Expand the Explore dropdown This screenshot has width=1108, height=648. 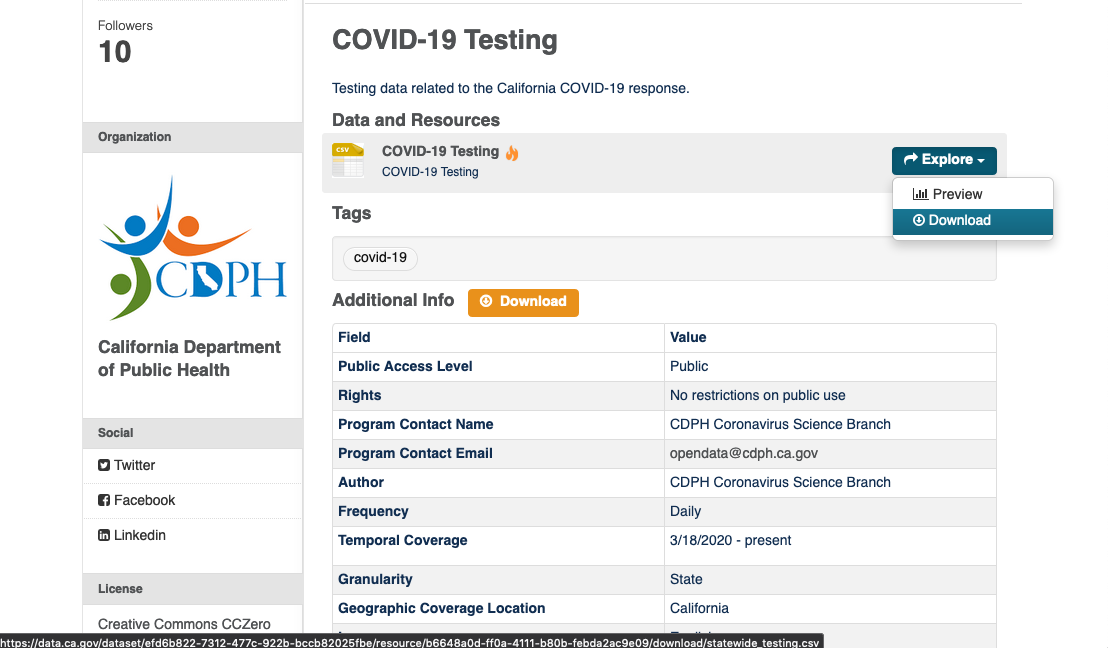coord(944,160)
